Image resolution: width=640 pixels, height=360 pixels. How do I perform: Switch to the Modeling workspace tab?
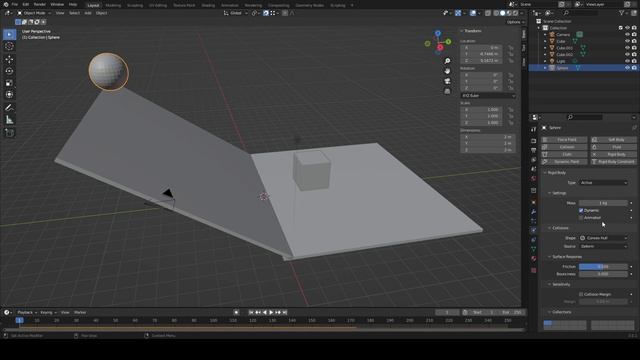click(113, 5)
